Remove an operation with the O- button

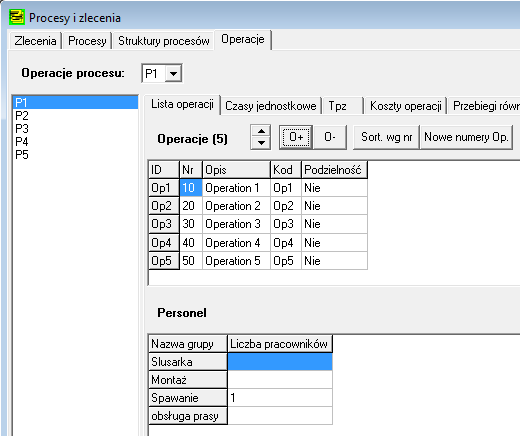point(330,137)
